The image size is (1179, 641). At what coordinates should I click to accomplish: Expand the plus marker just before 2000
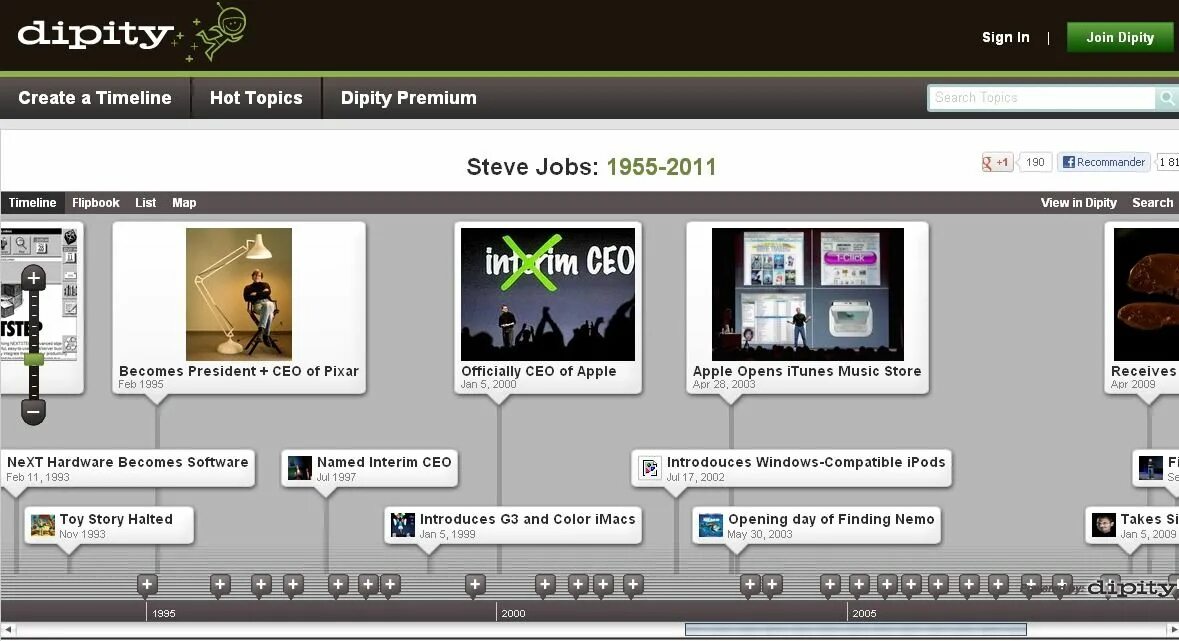[x=474, y=585]
